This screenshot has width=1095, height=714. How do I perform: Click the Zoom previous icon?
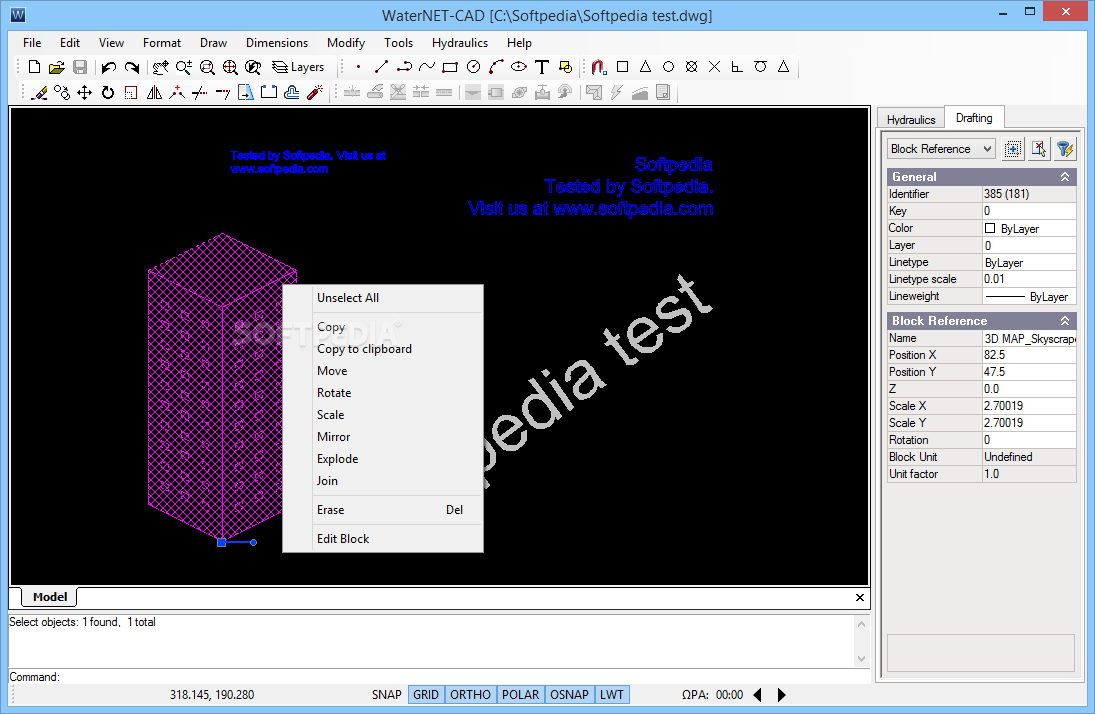[x=253, y=67]
